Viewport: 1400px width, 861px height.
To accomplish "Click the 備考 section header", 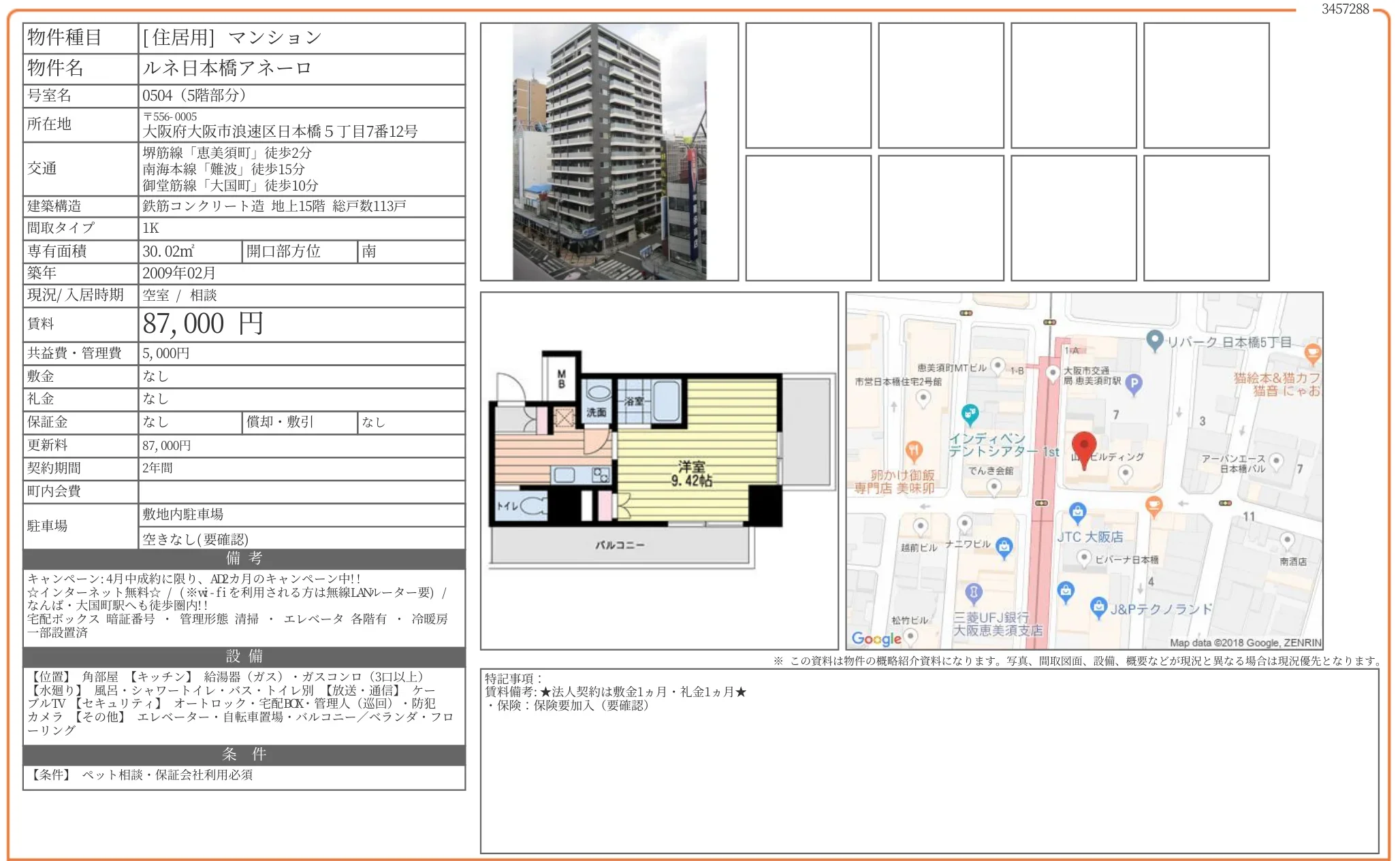I will (244, 559).
